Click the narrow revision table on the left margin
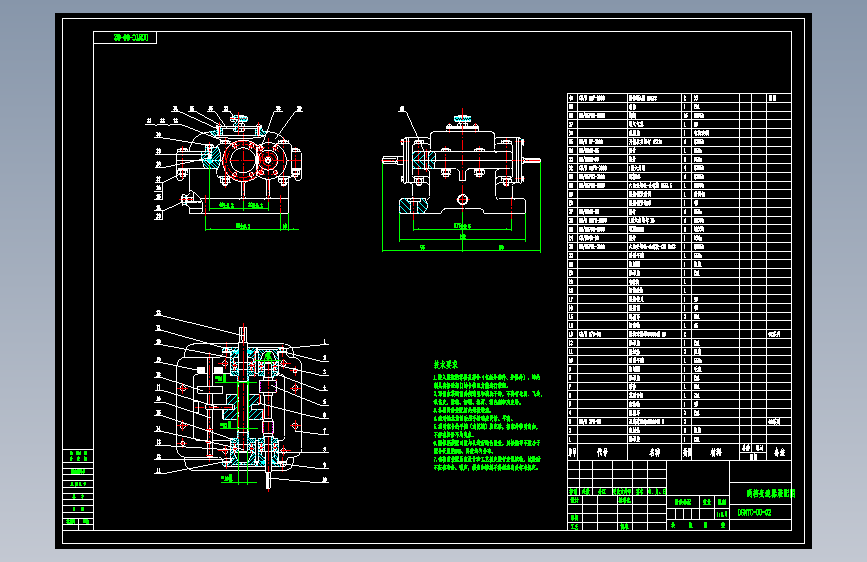Viewport: 867px width, 562px height. pyautogui.click(x=78, y=490)
